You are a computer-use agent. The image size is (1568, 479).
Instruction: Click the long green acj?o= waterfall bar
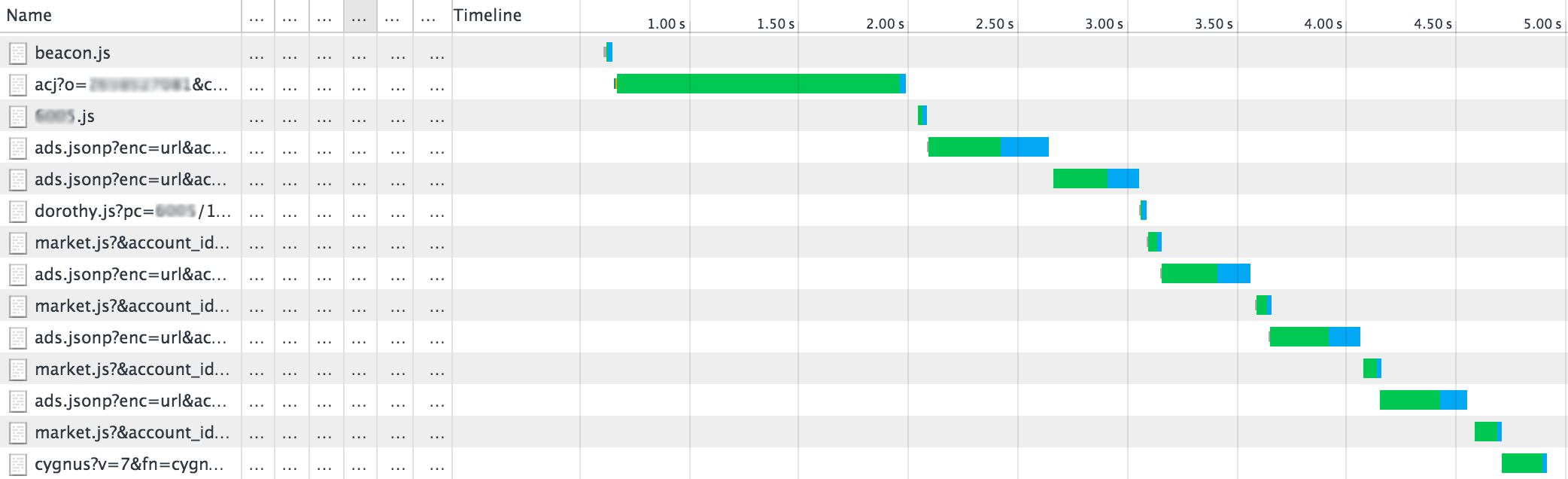[758, 84]
